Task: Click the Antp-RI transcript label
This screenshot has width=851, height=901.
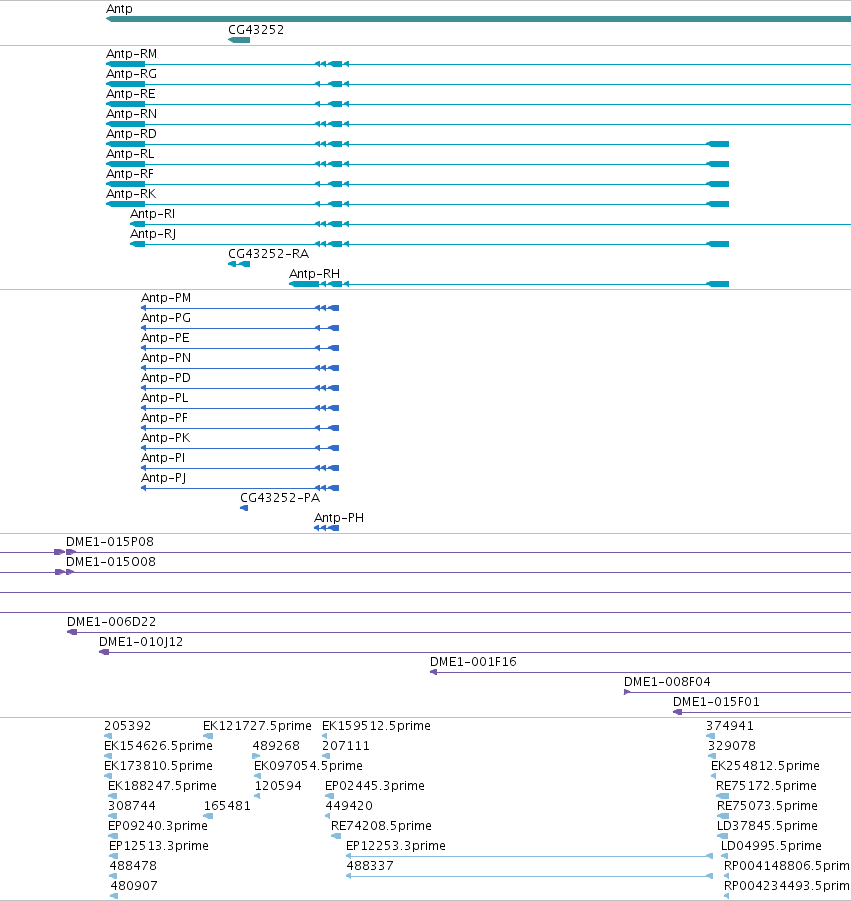Action: pyautogui.click(x=152, y=214)
